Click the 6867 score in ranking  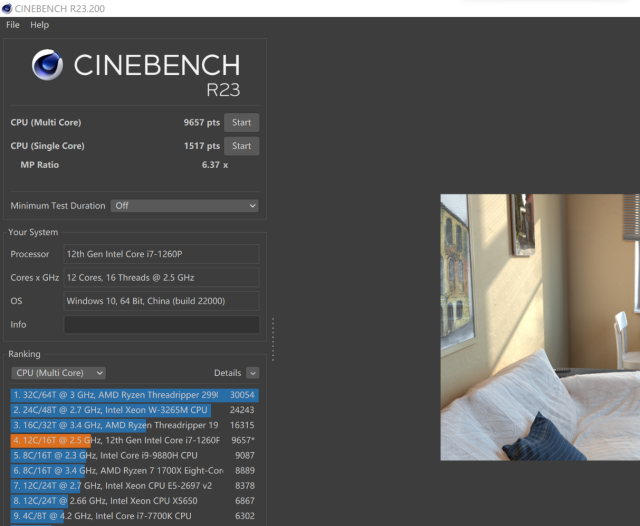tap(244, 501)
